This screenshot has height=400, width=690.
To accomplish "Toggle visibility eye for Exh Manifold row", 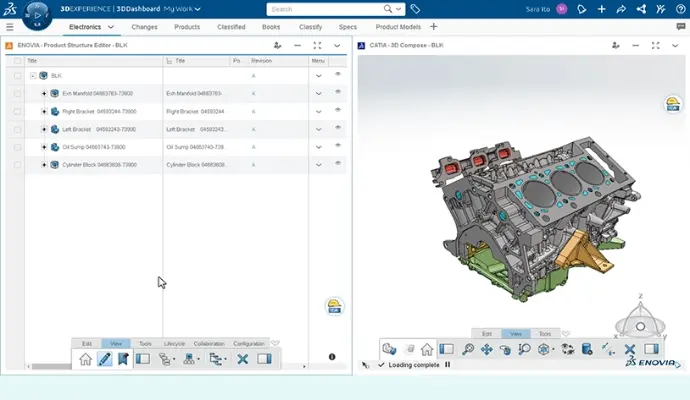I will 338,92.
